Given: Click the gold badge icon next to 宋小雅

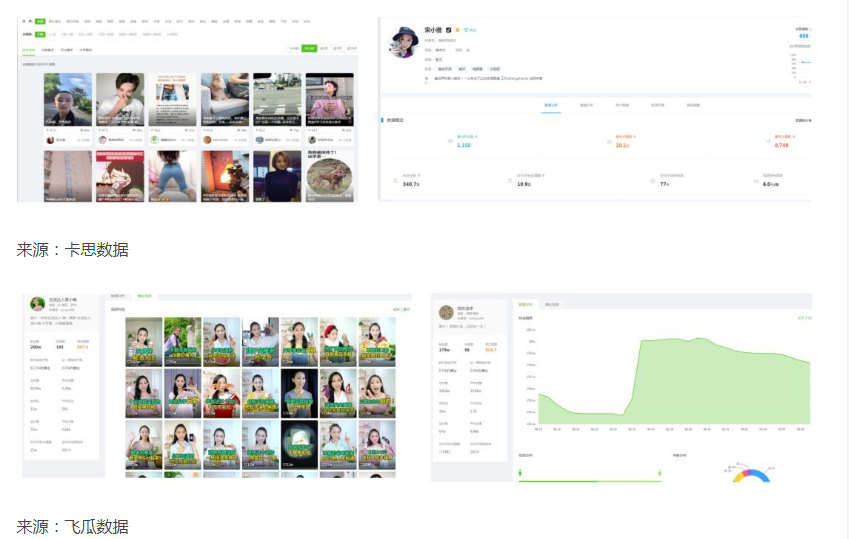Looking at the screenshot, I should tap(458, 30).
